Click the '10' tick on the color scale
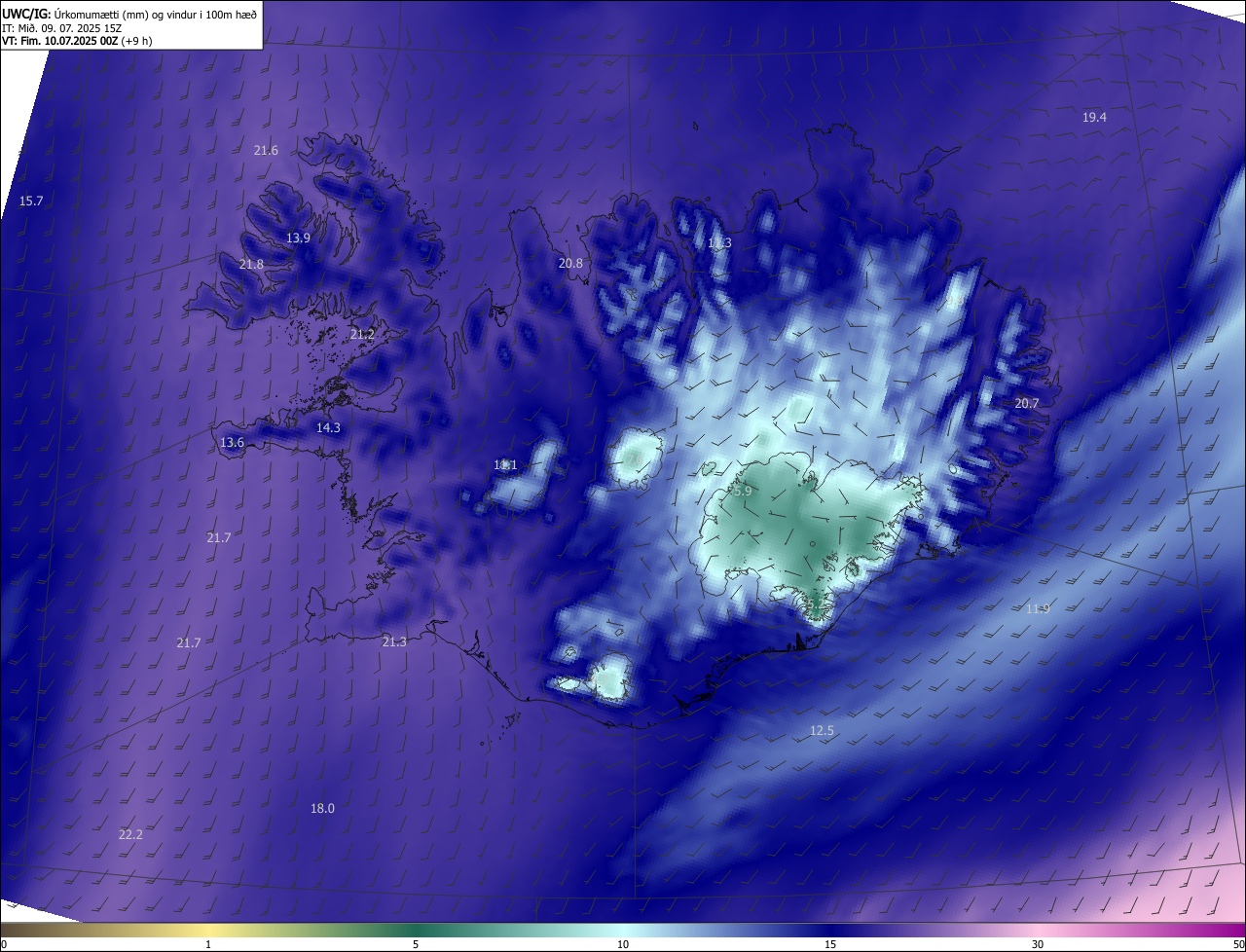1246x952 pixels. coord(623,944)
